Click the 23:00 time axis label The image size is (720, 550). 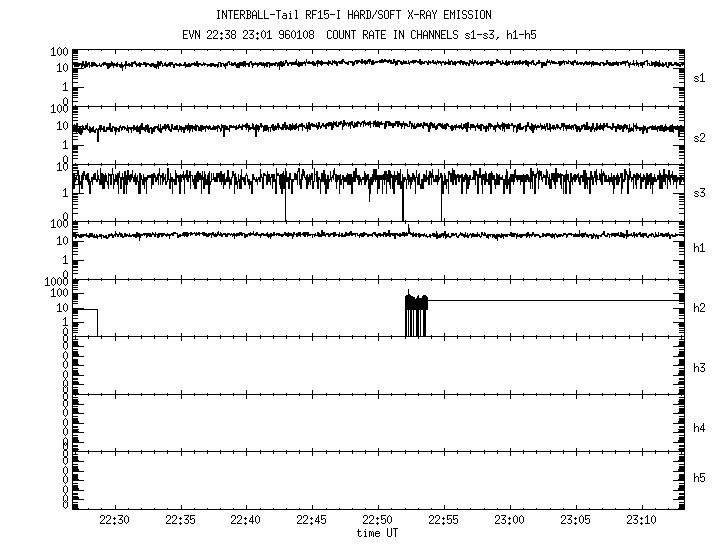coord(510,521)
